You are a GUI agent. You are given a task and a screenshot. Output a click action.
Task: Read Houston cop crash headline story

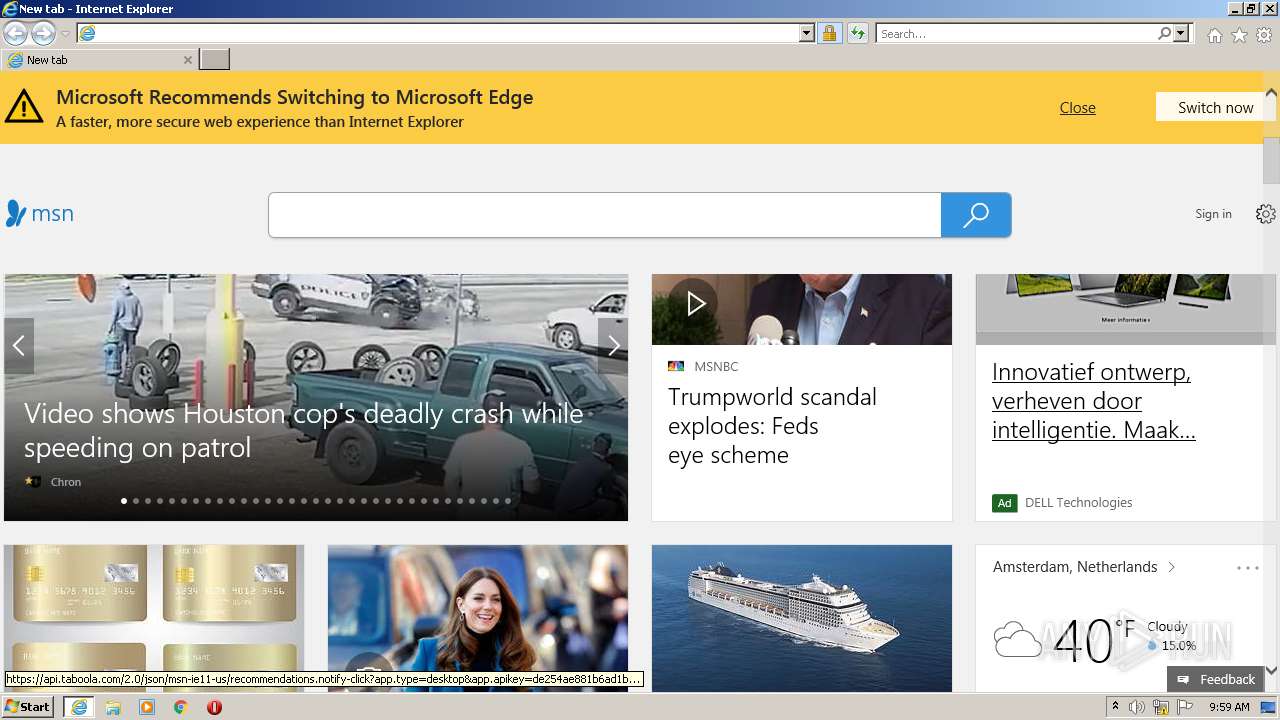(x=303, y=430)
